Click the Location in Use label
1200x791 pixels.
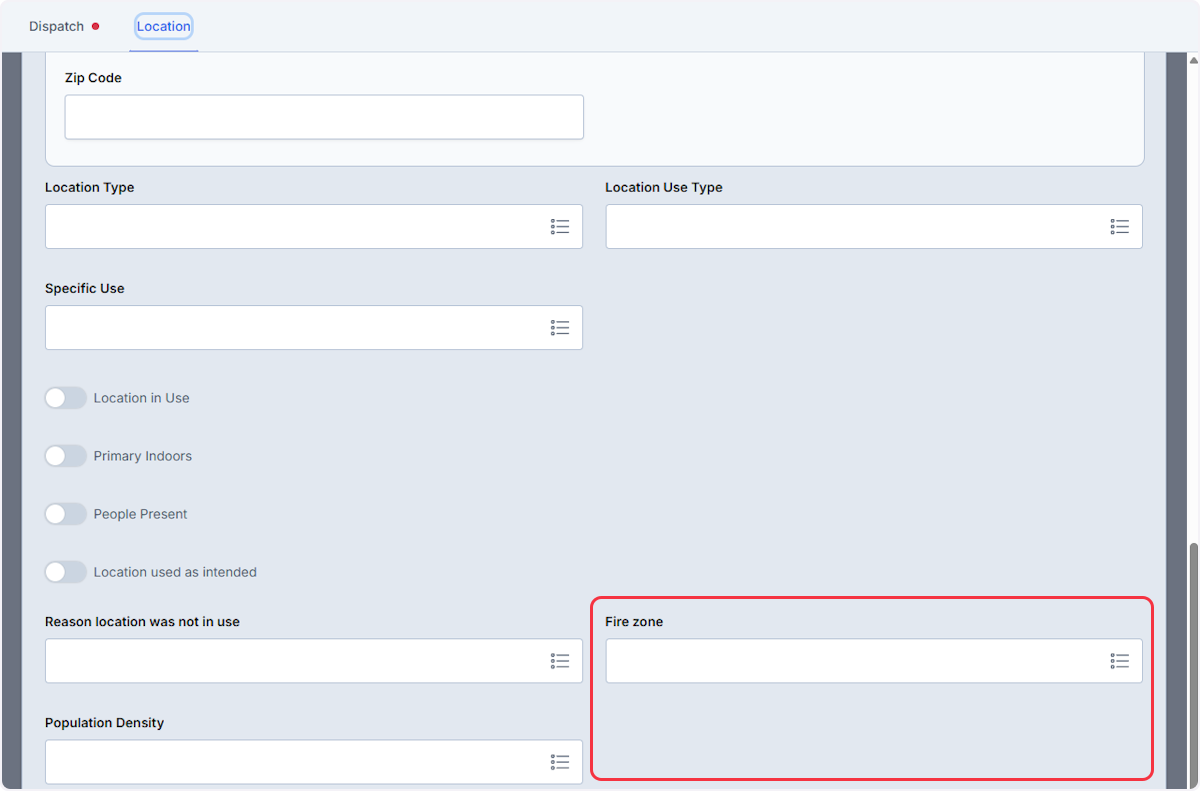[141, 398]
